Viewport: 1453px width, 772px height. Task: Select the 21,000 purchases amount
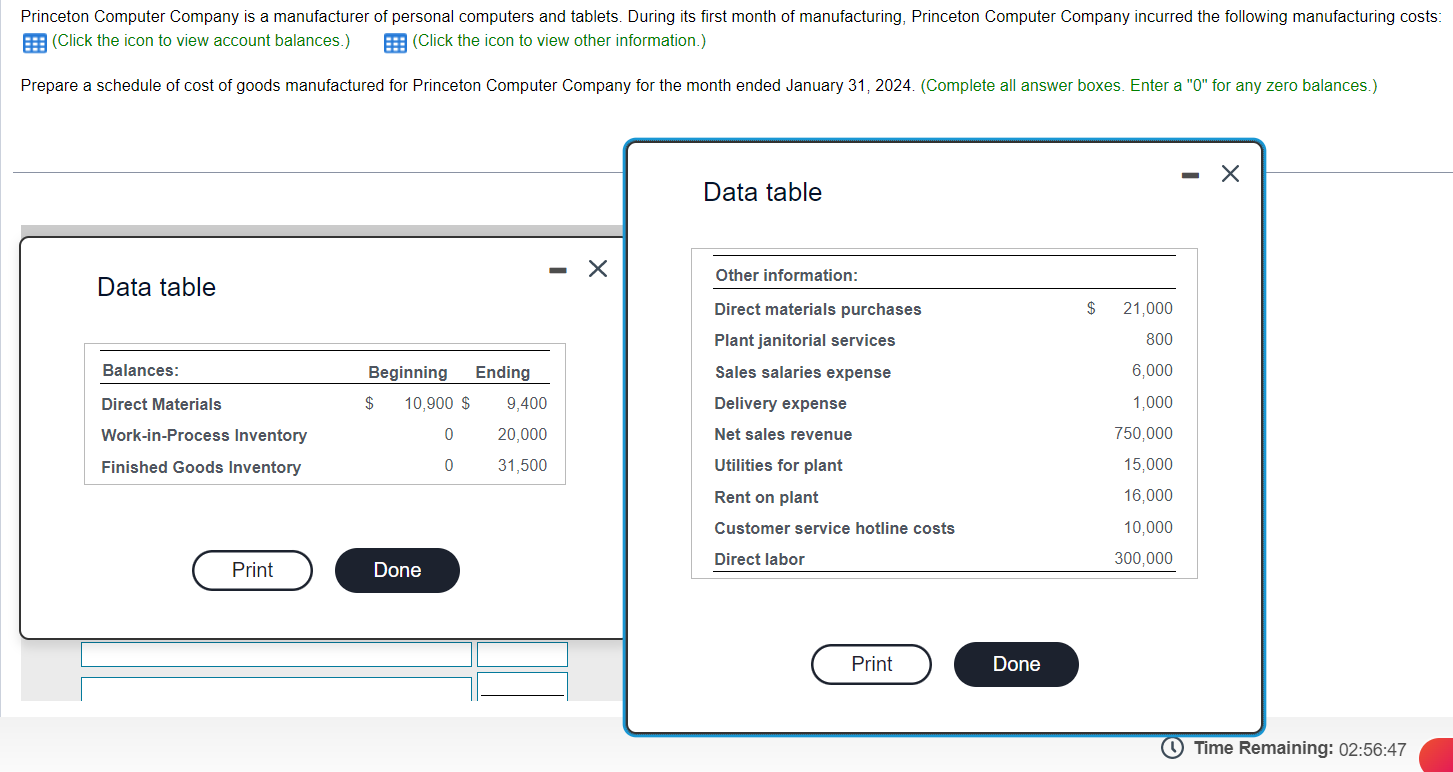1148,309
